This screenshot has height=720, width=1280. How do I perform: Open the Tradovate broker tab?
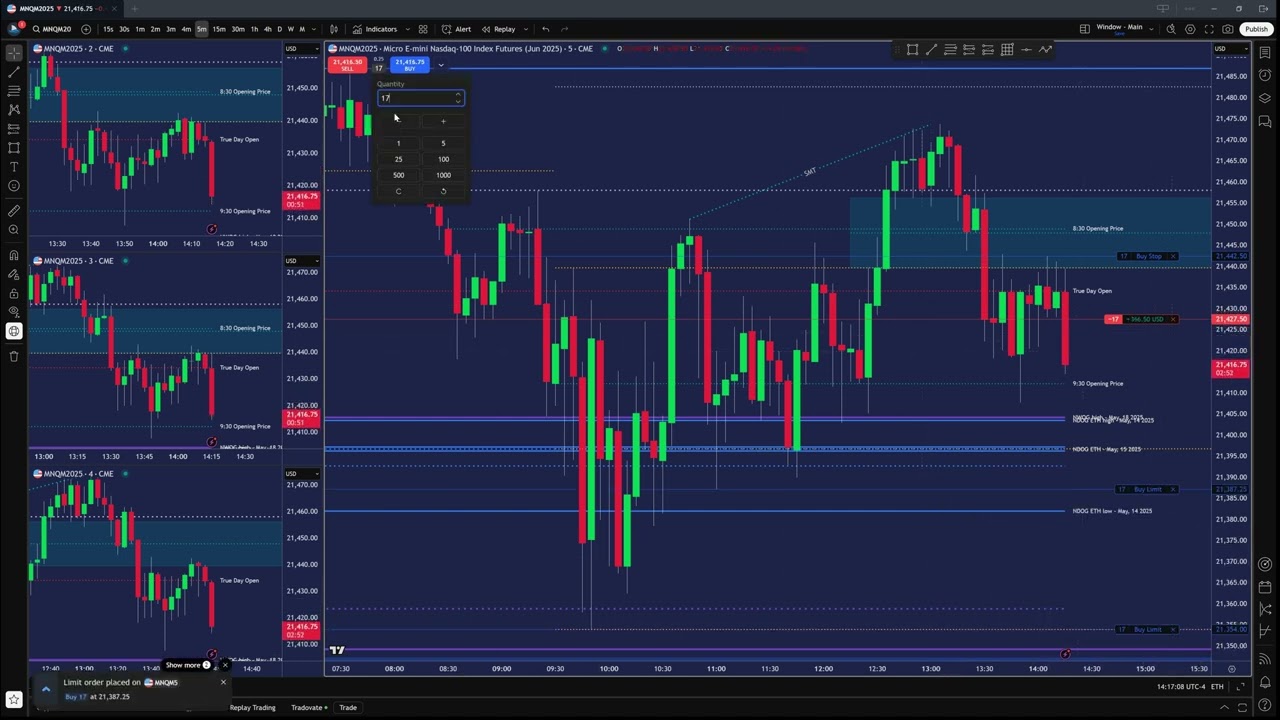point(309,707)
